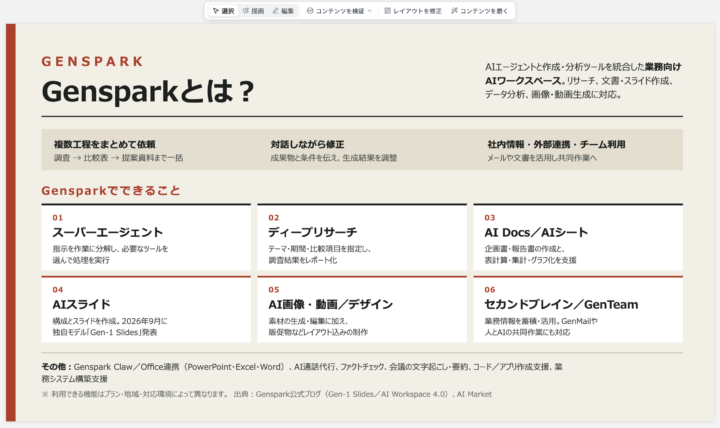Viewport: 720px width, 428px height.
Task: Select the '複数工程をまとめて依頼' heading
Action: pyautogui.click(x=104, y=144)
